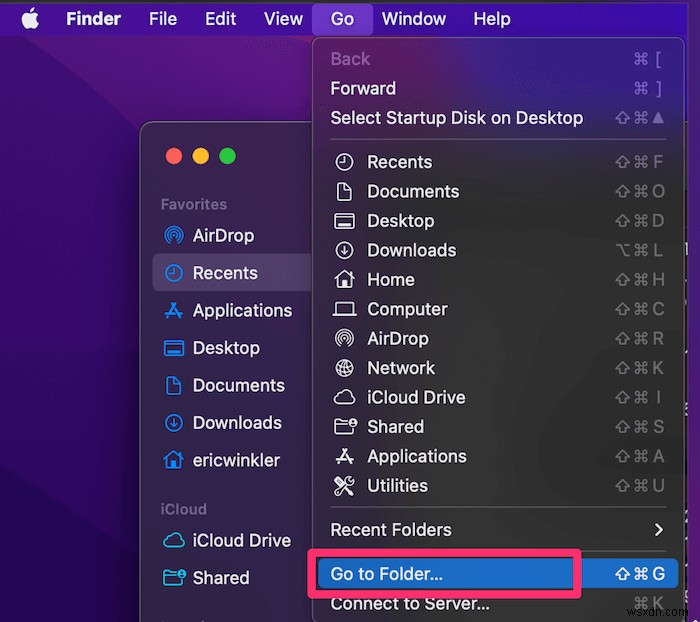The height and width of the screenshot is (622, 700).
Task: Open the View menu
Action: pos(283,19)
